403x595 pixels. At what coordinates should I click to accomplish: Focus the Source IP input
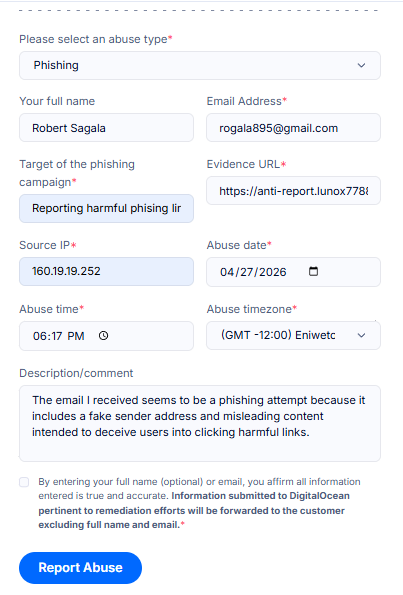pyautogui.click(x=106, y=271)
